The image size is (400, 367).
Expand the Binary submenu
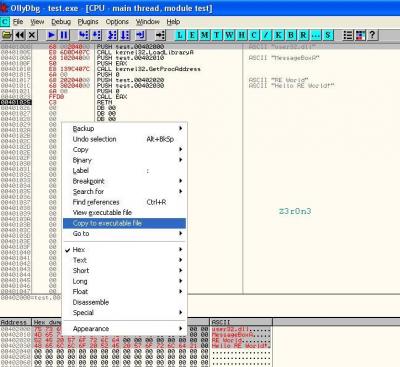[124, 160]
